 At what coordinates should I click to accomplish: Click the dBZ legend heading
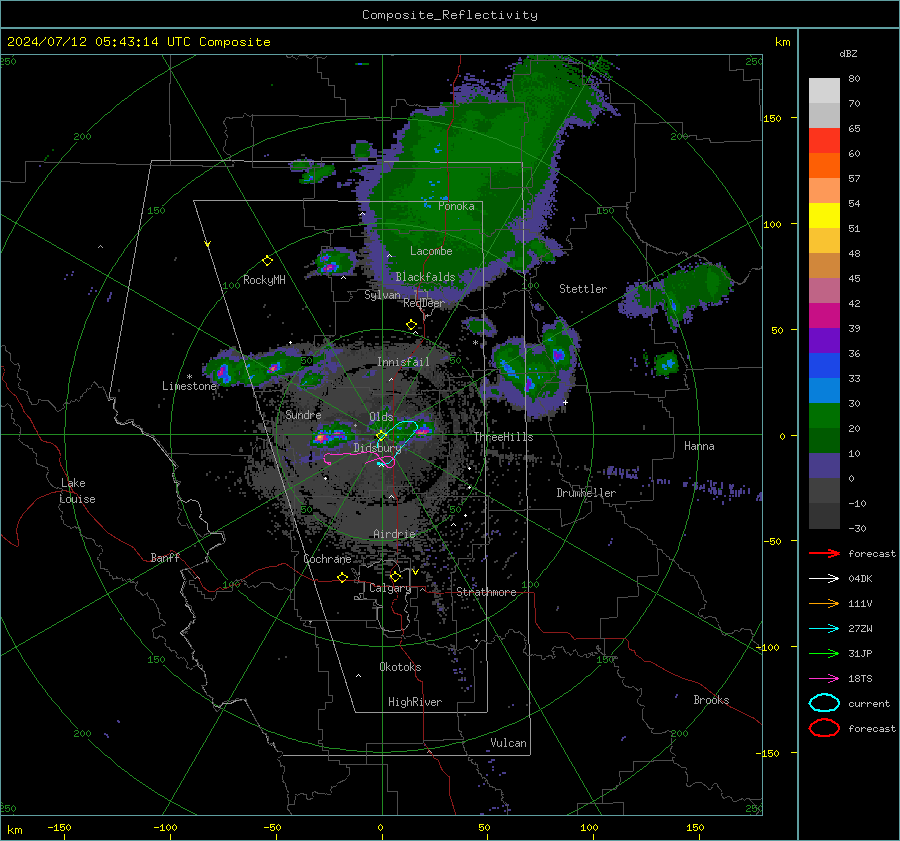[x=848, y=54]
